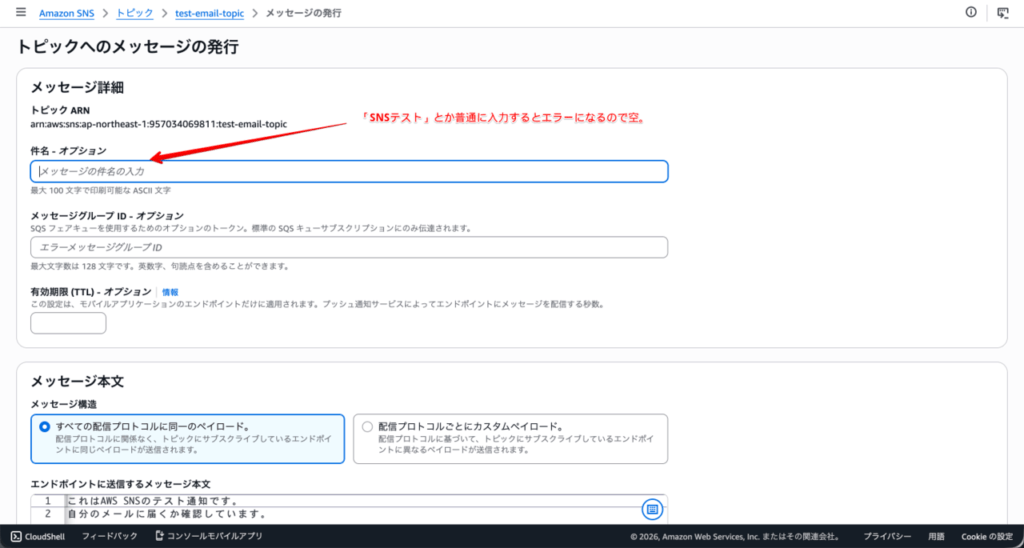
Task: Click the Topic ARN value text
Action: click(x=159, y=124)
